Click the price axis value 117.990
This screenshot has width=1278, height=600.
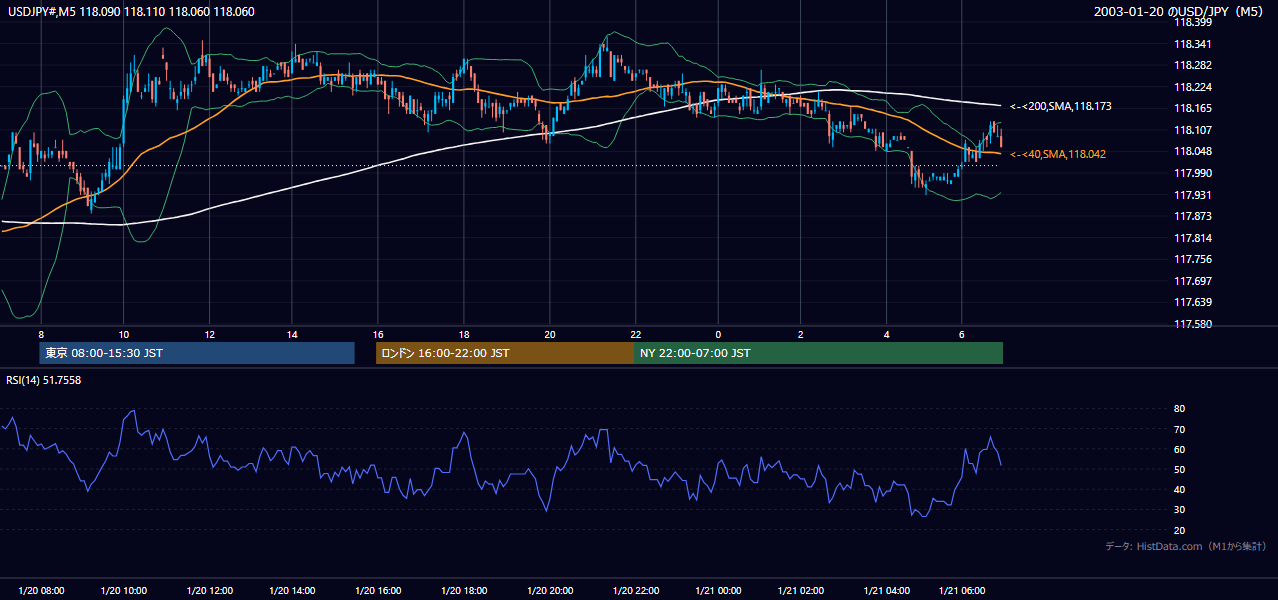[1193, 173]
